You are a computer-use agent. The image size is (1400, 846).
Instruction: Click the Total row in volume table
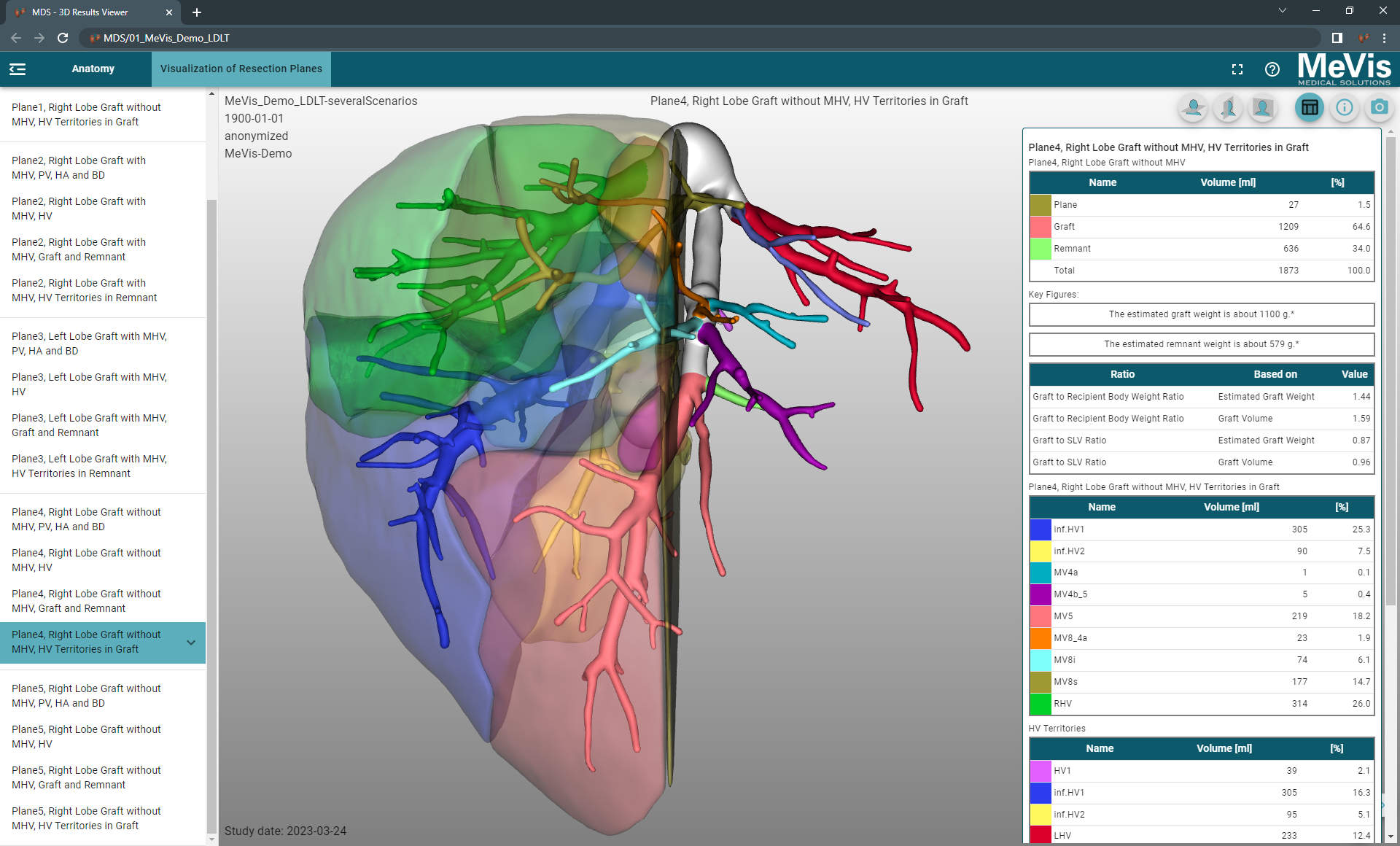click(1202, 271)
